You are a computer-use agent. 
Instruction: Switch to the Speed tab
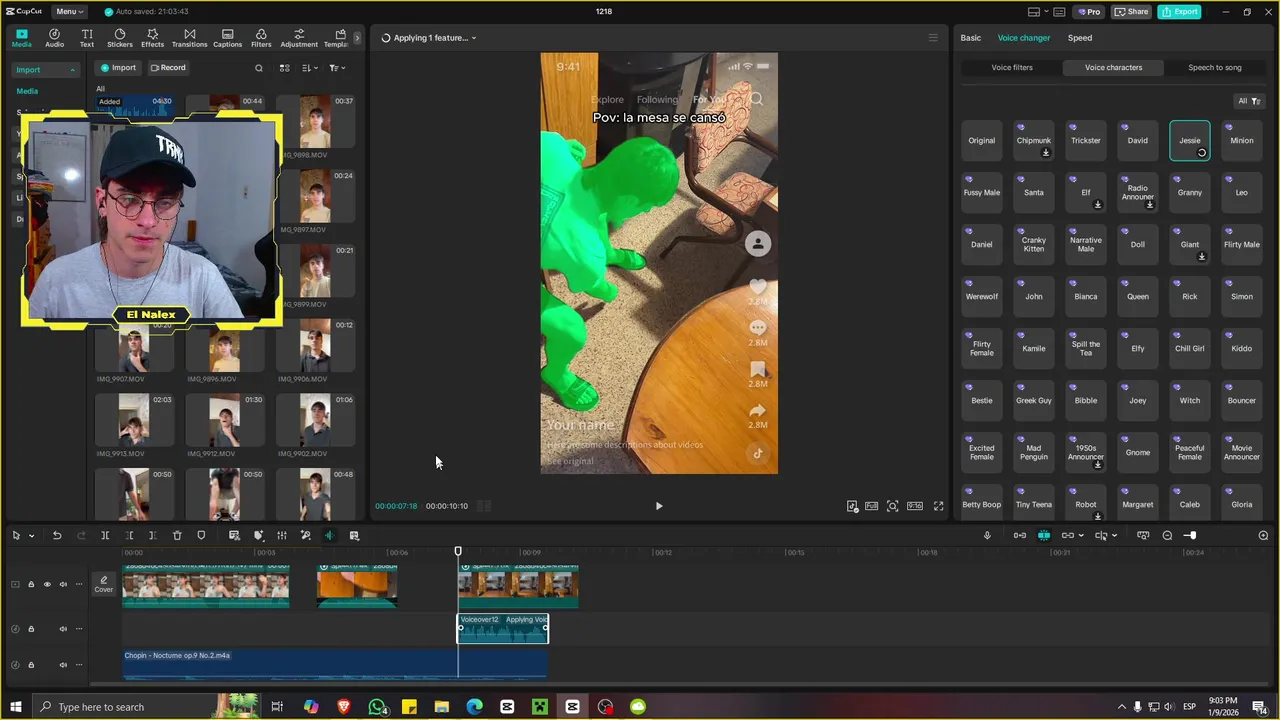pyautogui.click(x=1080, y=38)
